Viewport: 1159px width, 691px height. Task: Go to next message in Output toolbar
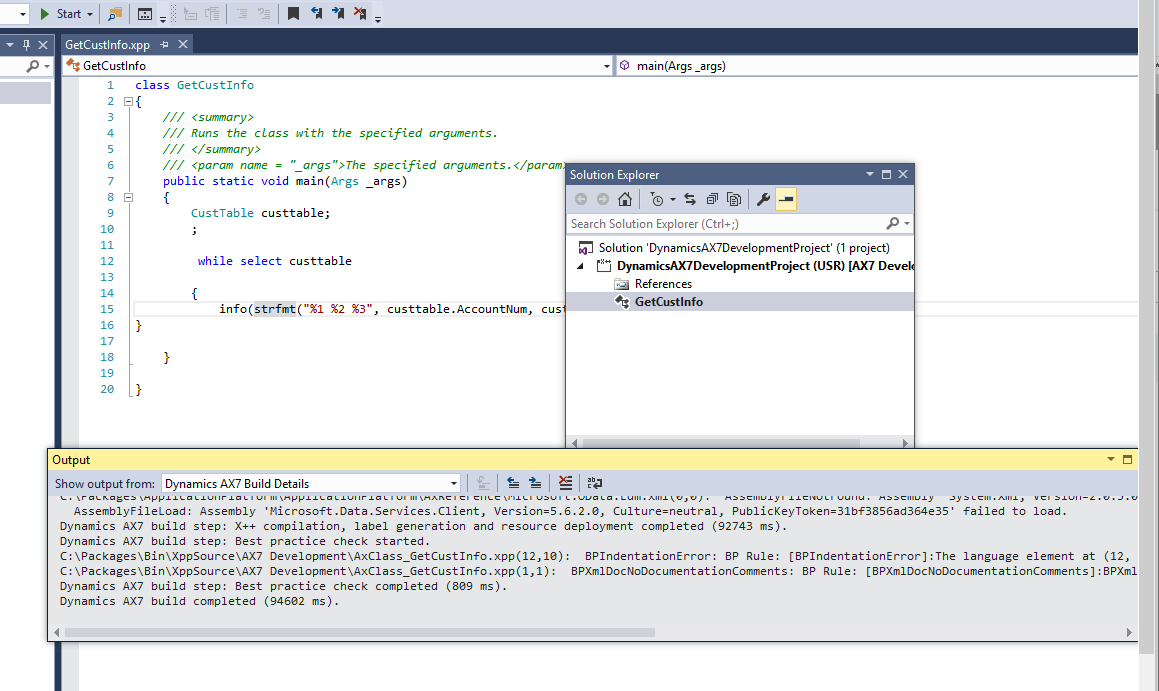click(535, 483)
